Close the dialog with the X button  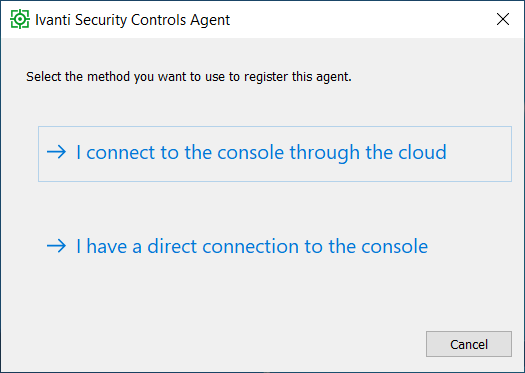point(503,19)
